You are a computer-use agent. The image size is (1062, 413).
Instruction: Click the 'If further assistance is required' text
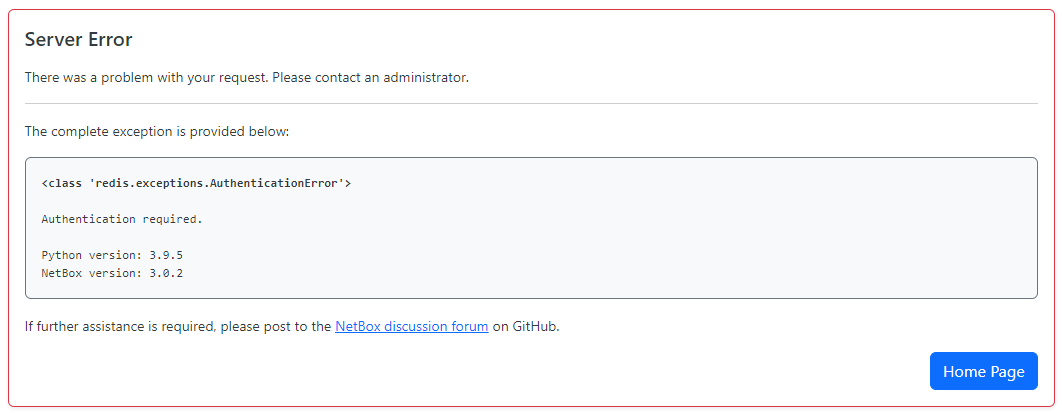pyautogui.click(x=121, y=326)
